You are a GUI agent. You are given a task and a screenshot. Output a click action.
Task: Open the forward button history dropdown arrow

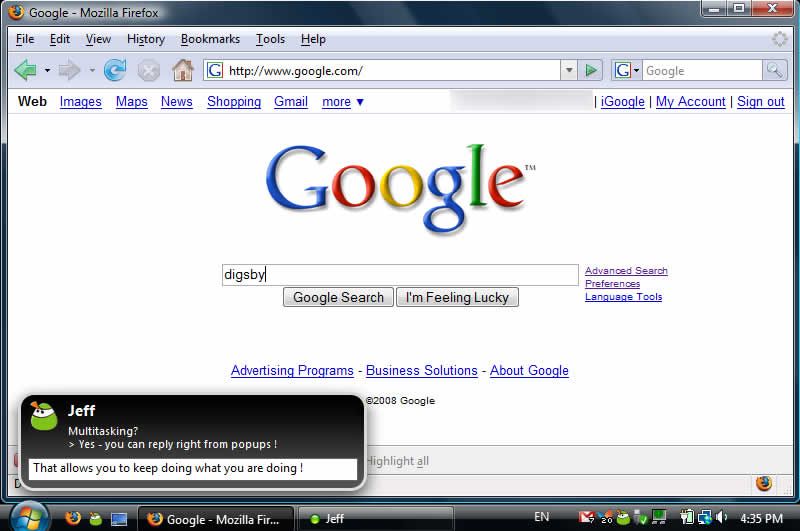[x=92, y=70]
